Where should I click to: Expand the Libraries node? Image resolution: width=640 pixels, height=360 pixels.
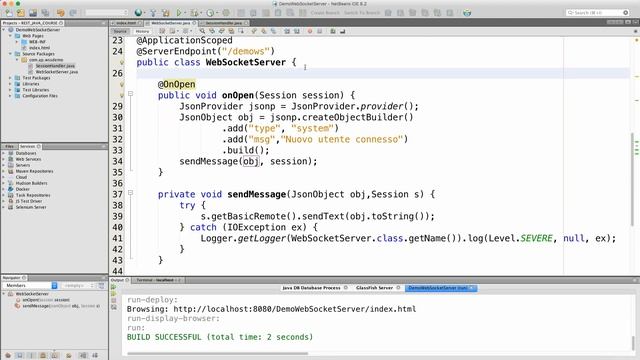(11, 84)
